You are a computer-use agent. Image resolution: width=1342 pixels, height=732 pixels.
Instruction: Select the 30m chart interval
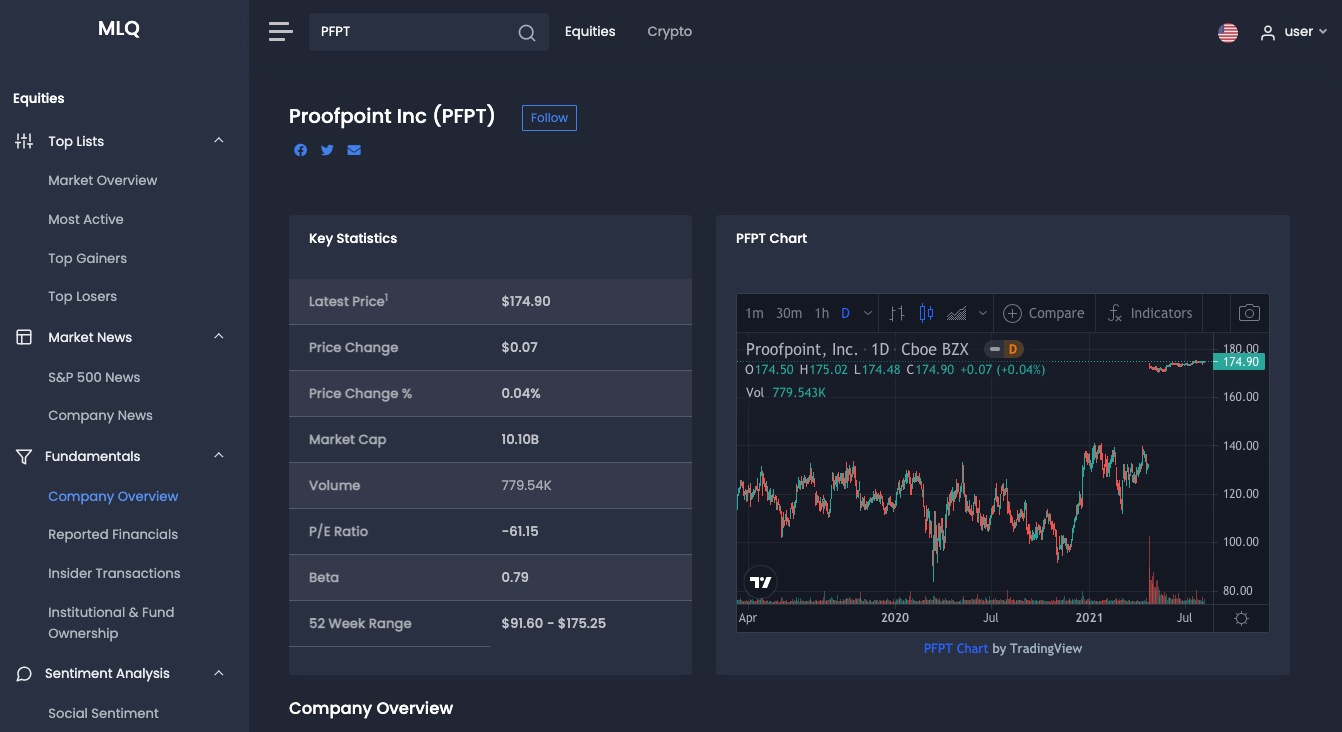789,313
